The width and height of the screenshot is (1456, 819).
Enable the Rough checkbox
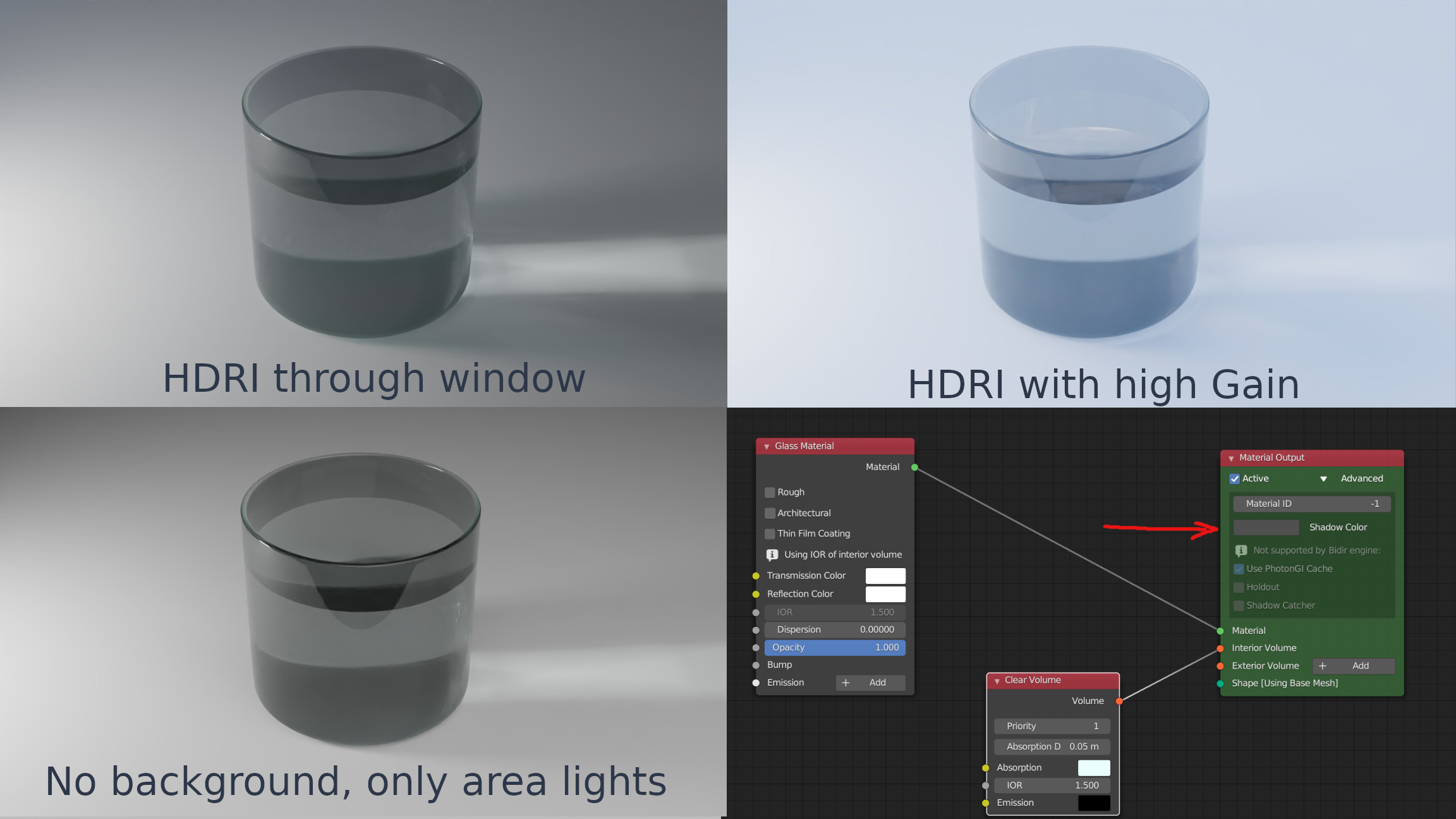[x=770, y=492]
